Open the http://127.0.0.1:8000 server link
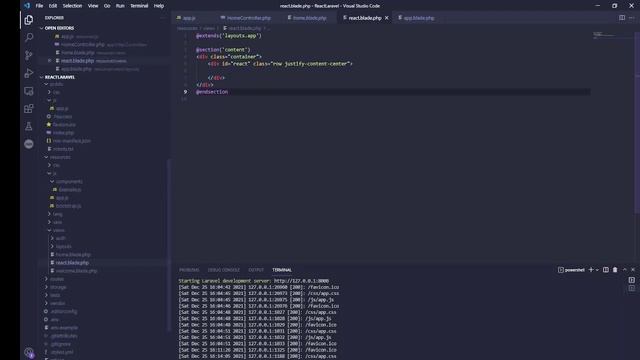 pos(301,281)
